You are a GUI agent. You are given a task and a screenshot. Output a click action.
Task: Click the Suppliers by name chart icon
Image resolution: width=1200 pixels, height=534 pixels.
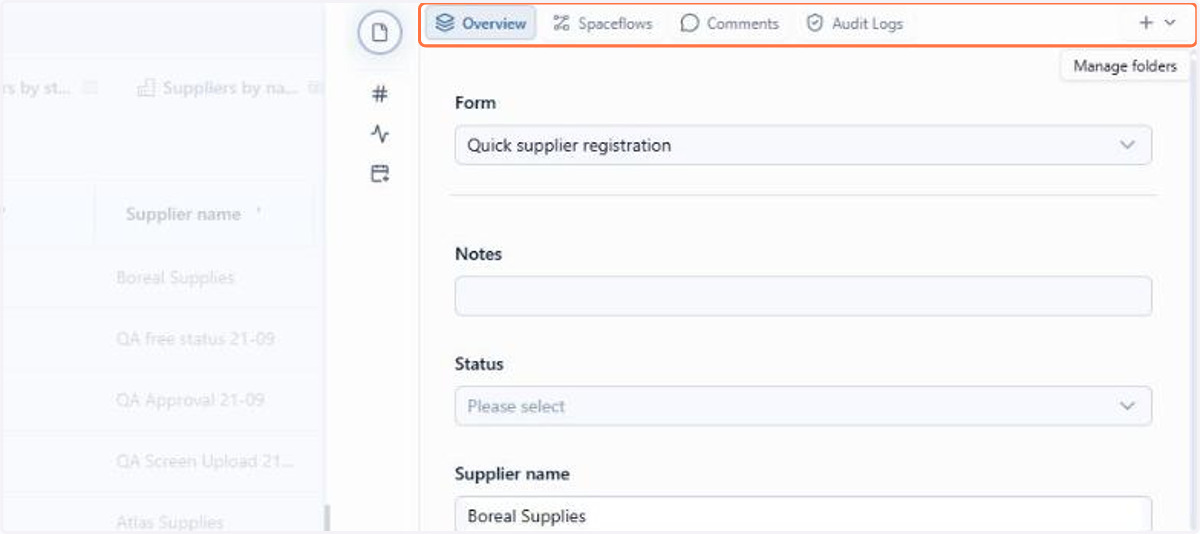(146, 88)
